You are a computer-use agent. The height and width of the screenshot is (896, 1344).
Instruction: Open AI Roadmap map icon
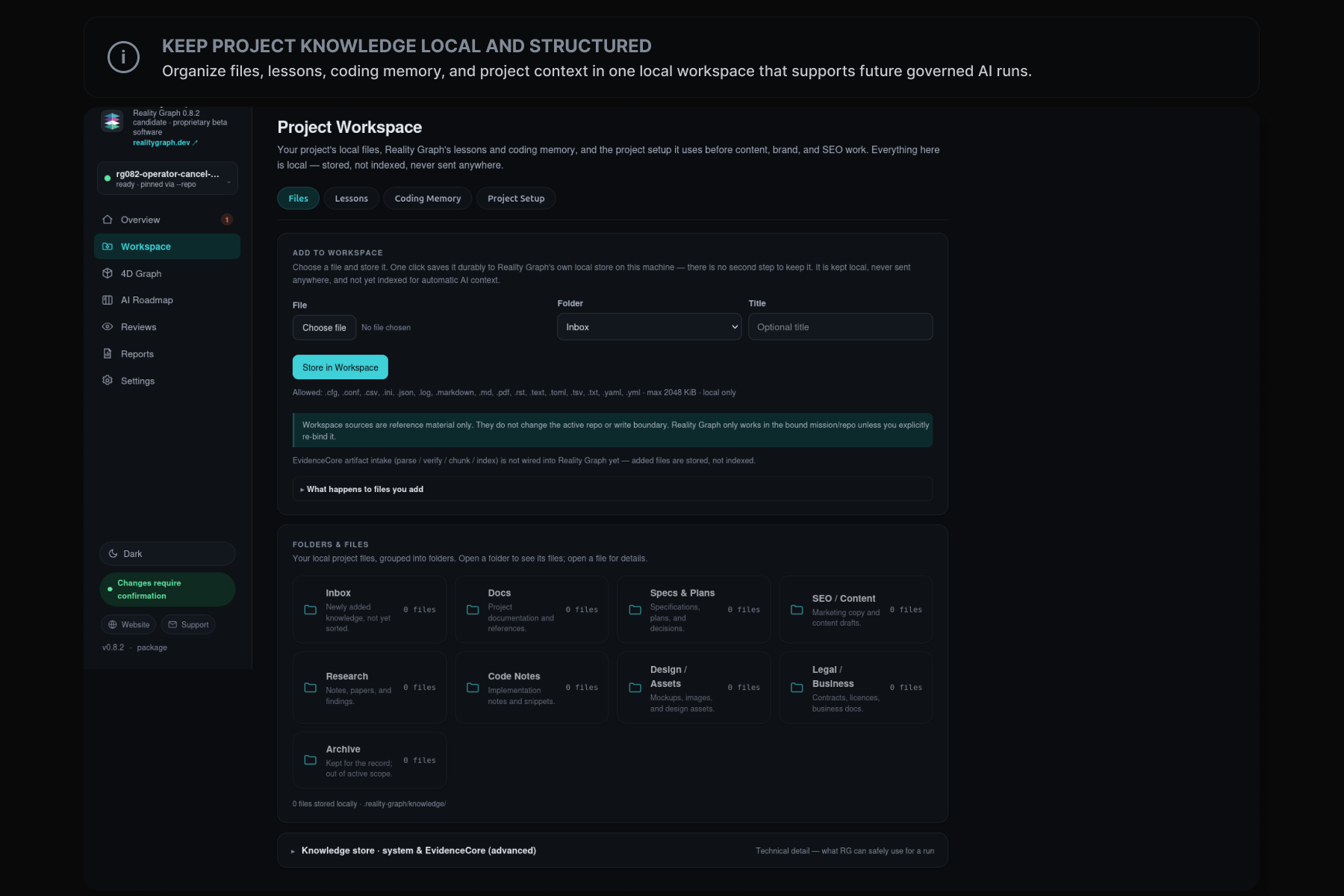tap(108, 300)
